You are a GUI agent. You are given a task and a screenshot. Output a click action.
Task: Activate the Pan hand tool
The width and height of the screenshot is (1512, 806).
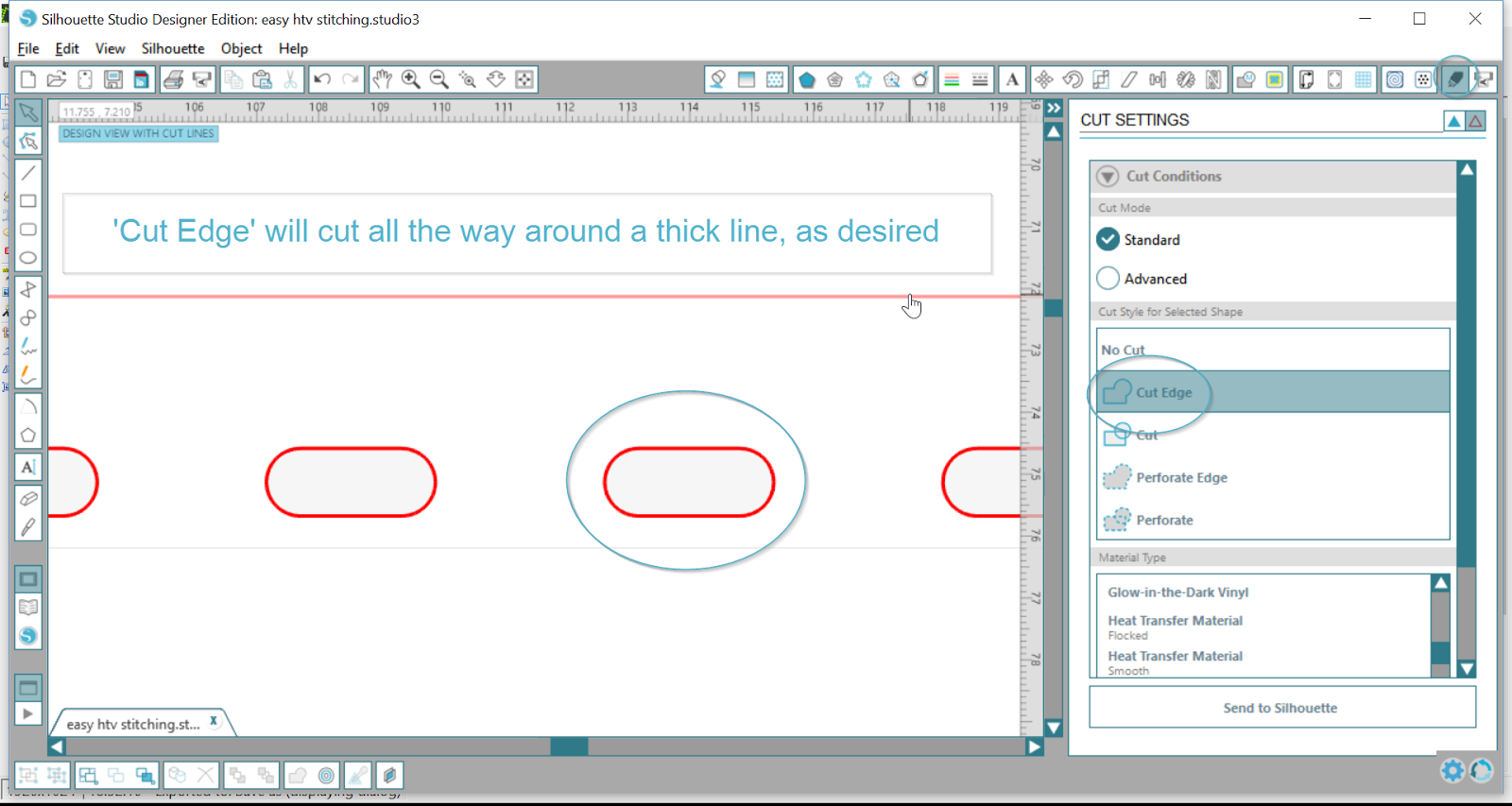pos(382,79)
